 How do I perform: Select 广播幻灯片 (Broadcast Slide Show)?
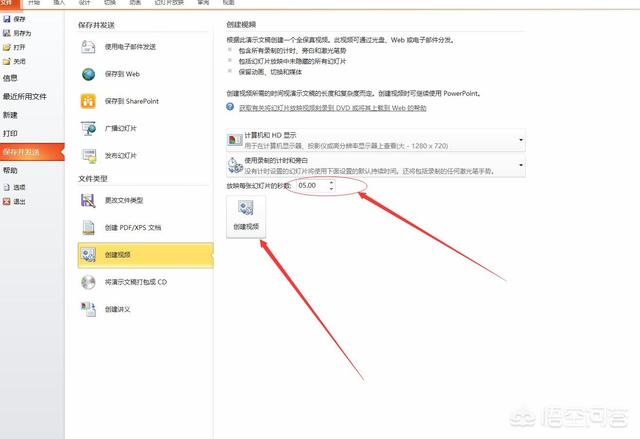[x=120, y=129]
